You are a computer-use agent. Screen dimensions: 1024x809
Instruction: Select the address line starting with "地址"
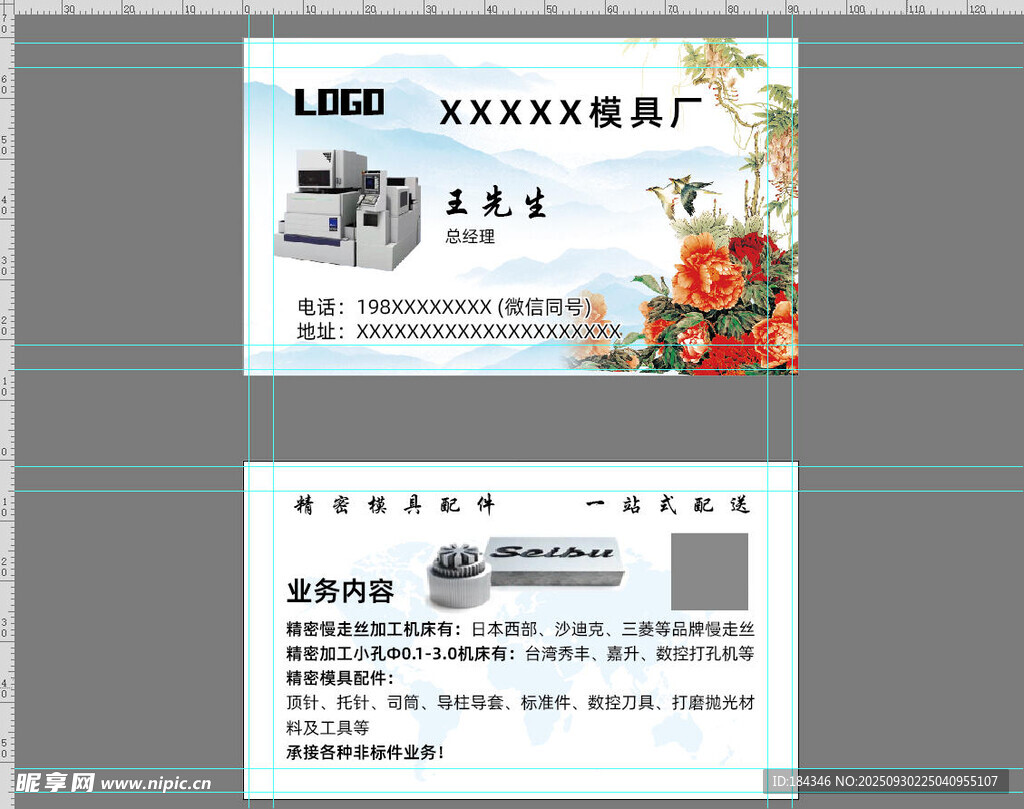458,331
